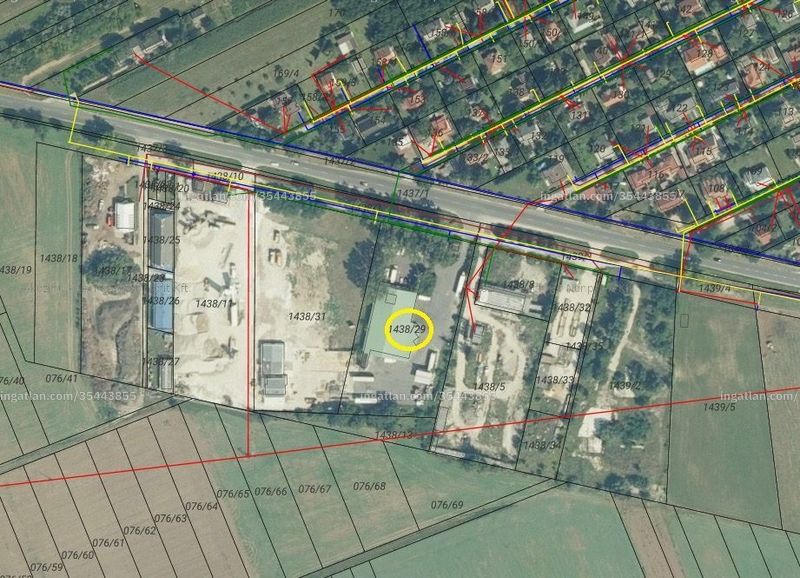Select residential lot number 128
Screen dimensions: 800x578
704,54
